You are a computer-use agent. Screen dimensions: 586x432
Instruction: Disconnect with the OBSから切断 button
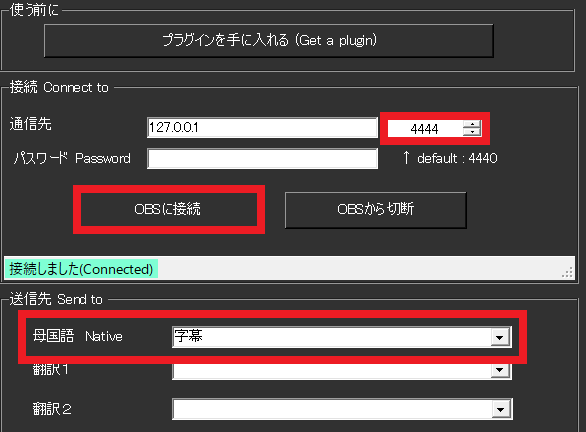tap(376, 210)
